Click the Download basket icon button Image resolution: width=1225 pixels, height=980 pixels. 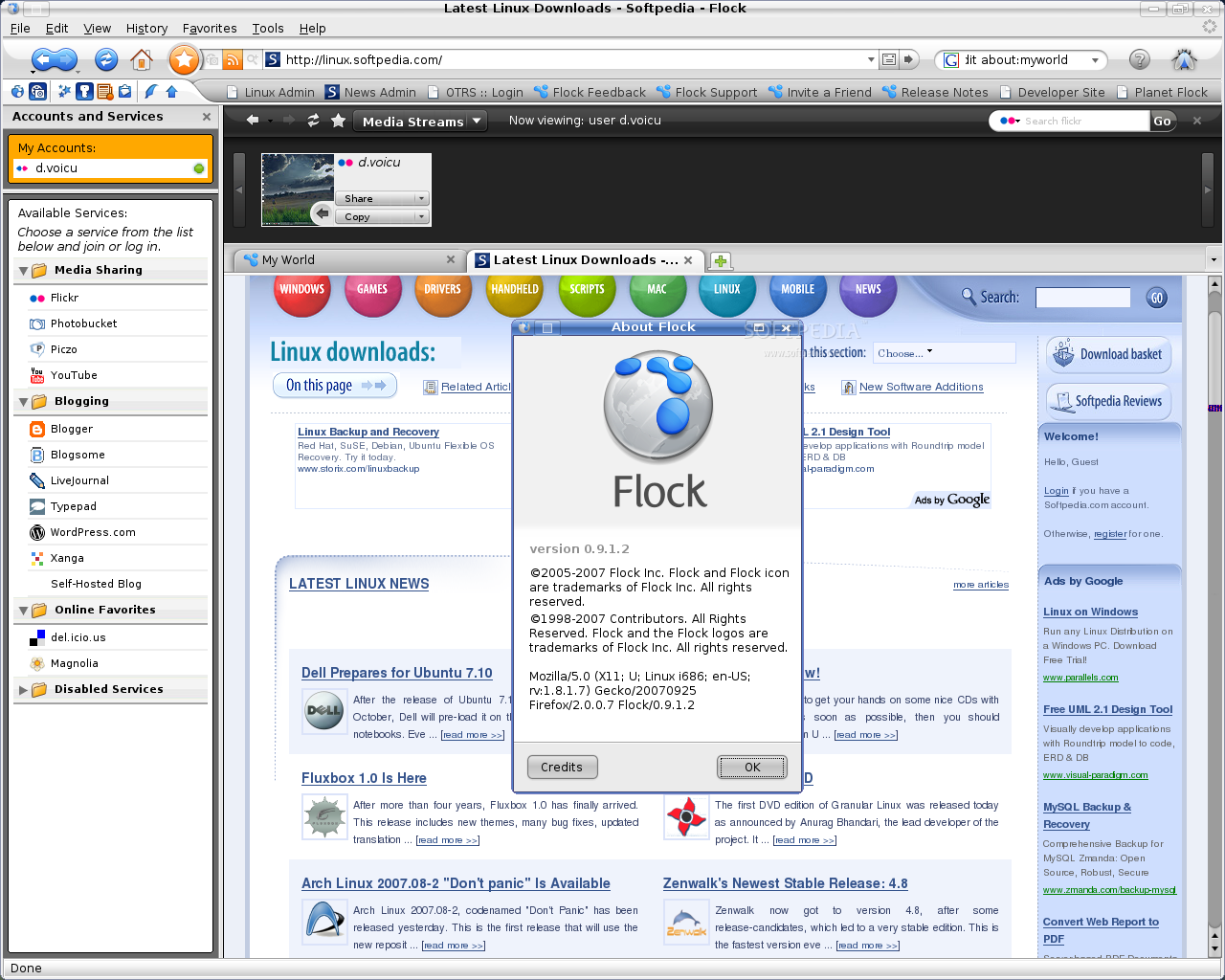1108,354
